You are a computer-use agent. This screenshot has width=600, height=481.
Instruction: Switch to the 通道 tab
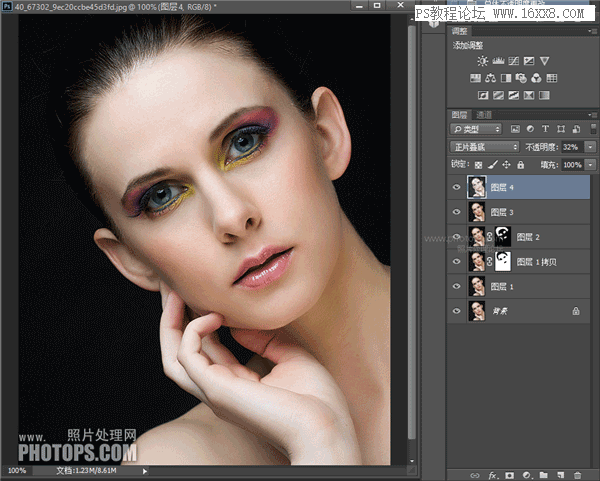[x=484, y=115]
